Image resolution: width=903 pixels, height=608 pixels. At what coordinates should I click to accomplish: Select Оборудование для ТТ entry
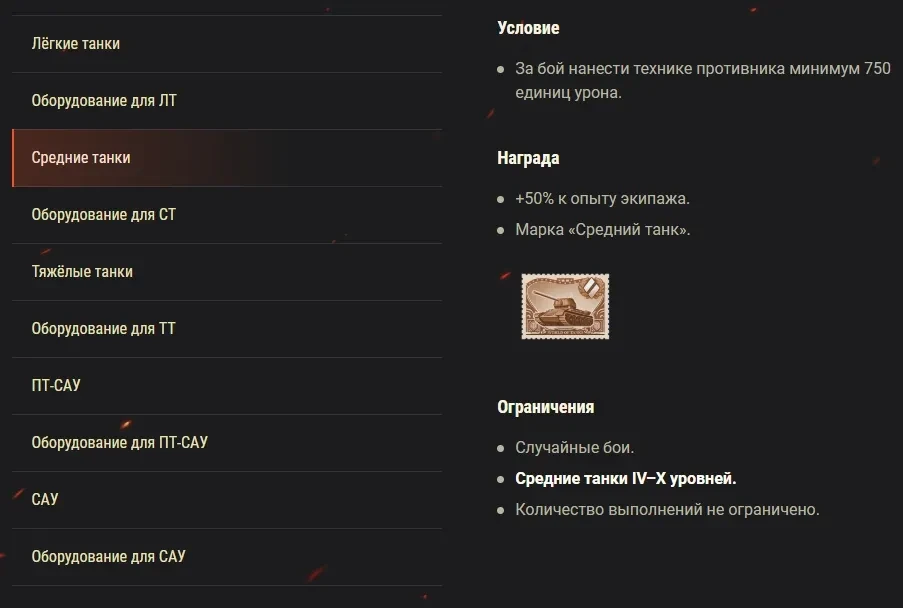click(104, 329)
